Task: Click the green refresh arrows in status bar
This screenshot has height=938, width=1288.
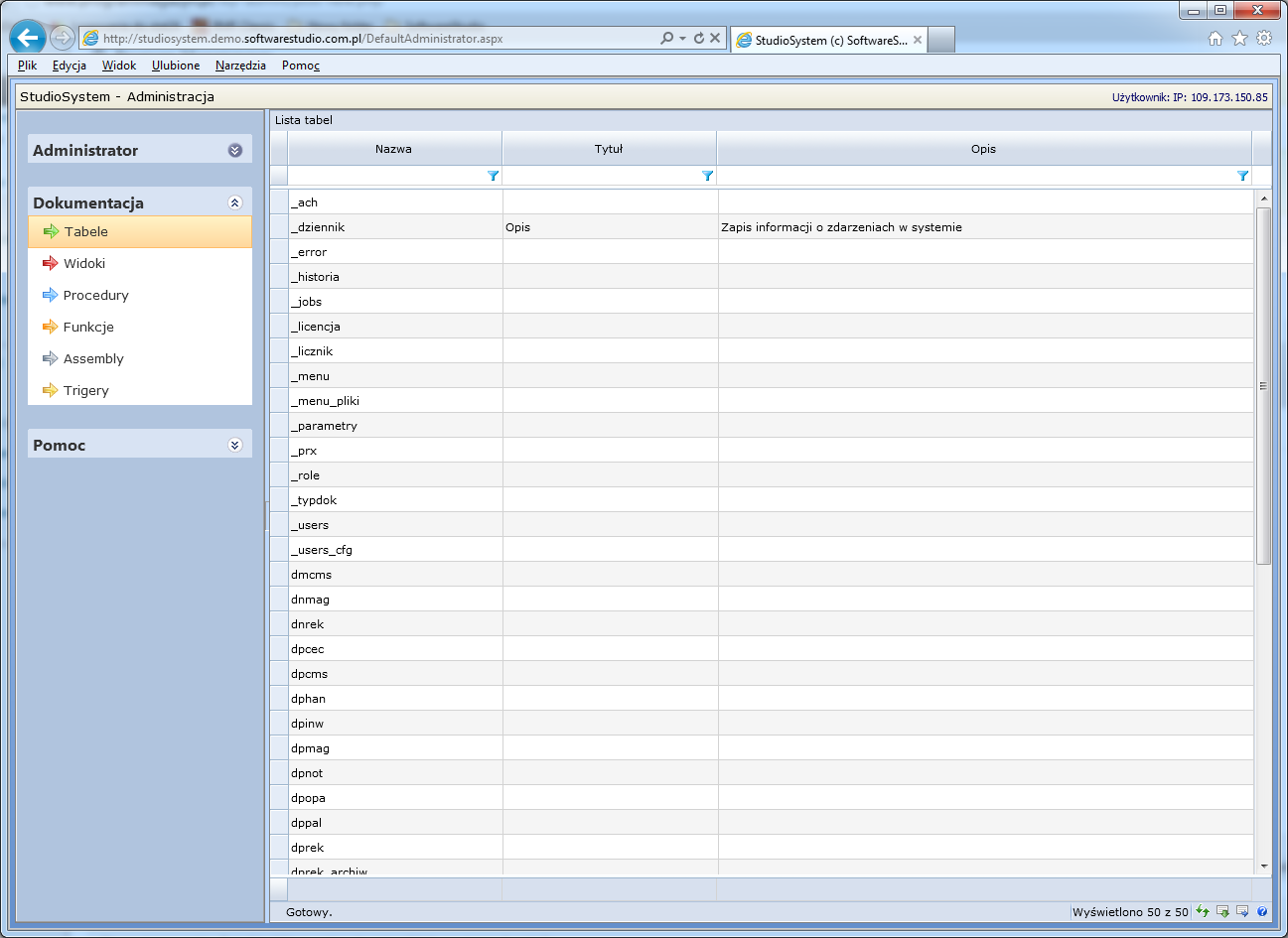Action: point(1203,911)
